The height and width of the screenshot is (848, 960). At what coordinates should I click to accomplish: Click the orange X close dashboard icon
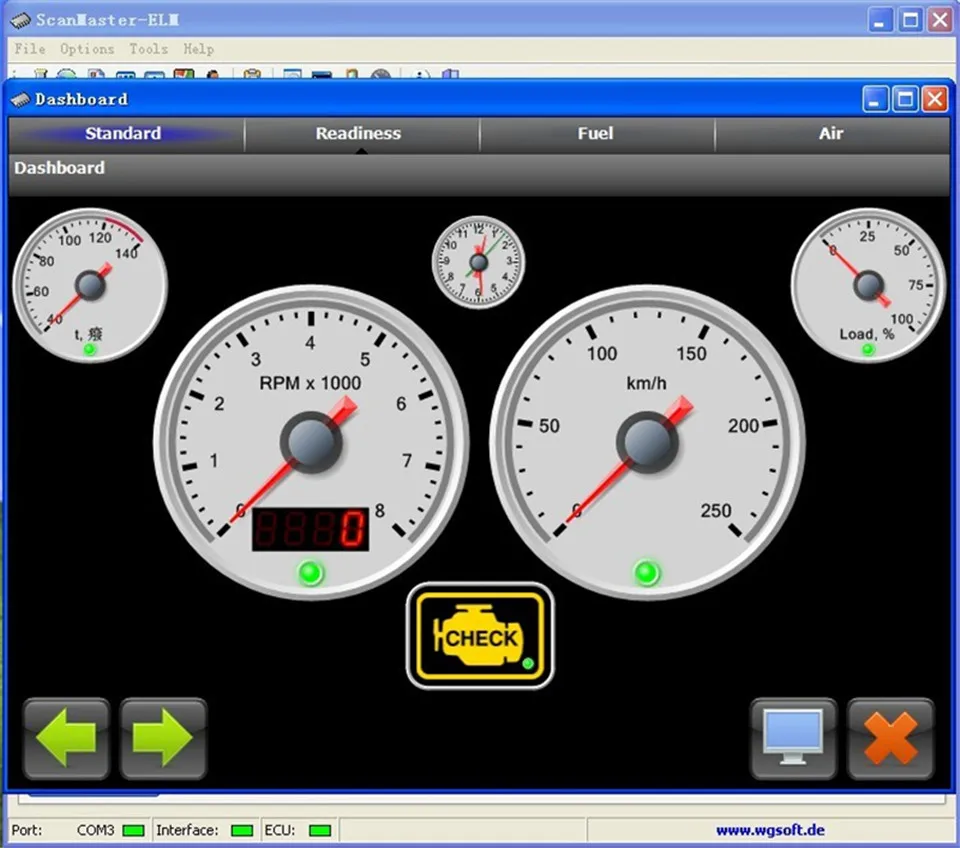point(890,739)
